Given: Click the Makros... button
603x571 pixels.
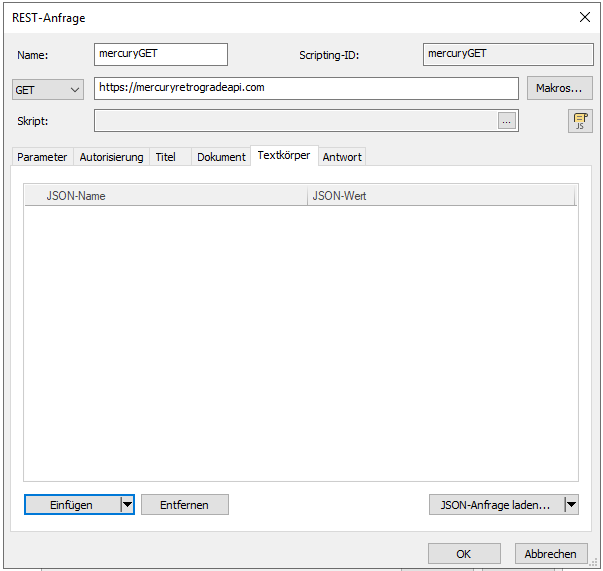Looking at the screenshot, I should point(559,88).
